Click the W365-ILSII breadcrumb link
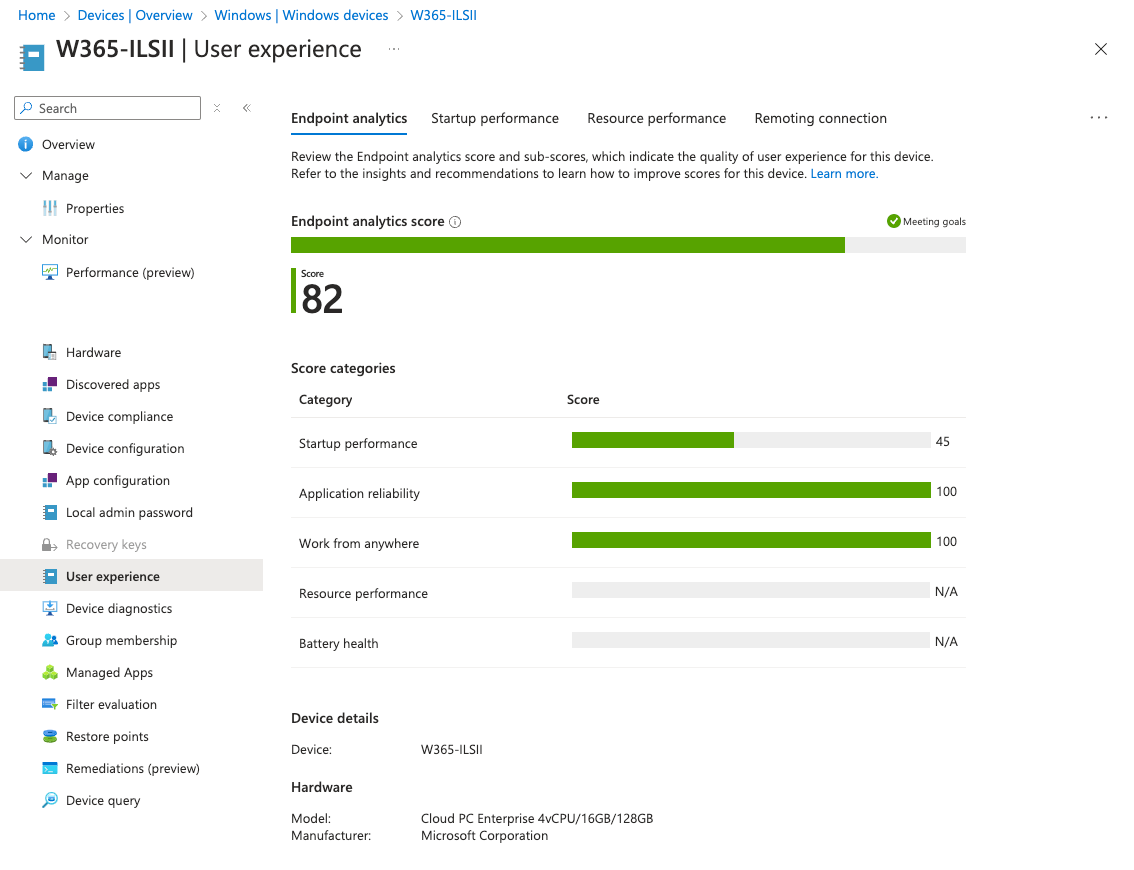Screen dimensions: 1134x870 (x=443, y=15)
